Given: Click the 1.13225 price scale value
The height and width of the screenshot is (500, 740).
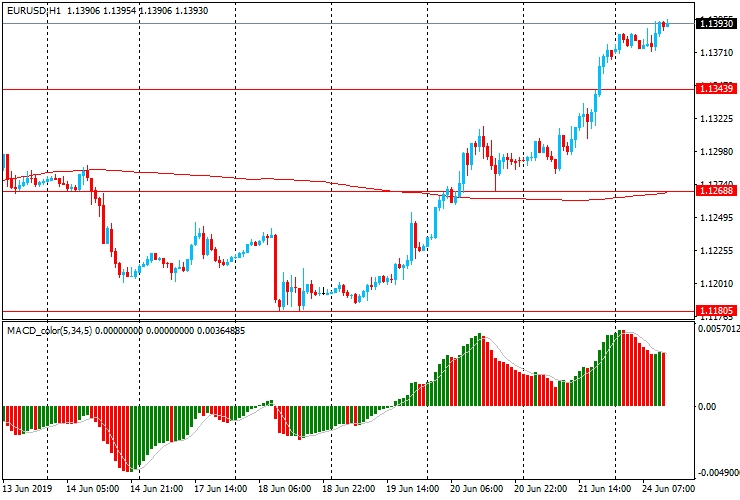Looking at the screenshot, I should (x=716, y=118).
